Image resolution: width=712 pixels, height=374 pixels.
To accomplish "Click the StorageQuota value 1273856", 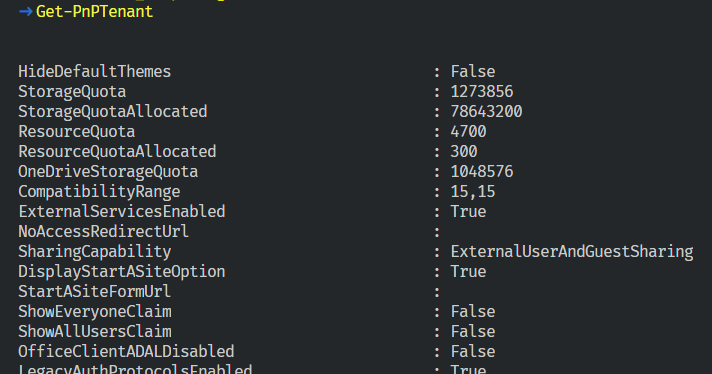I will [x=482, y=92].
